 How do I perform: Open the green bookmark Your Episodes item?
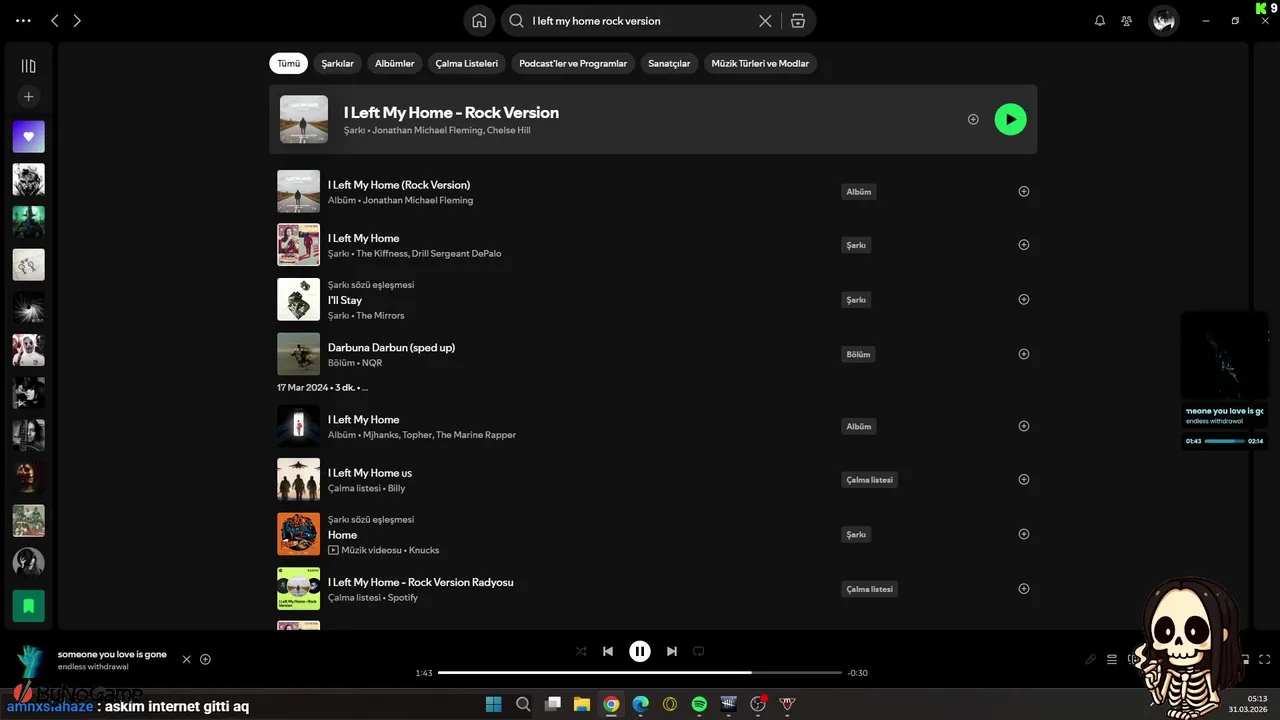[28, 605]
